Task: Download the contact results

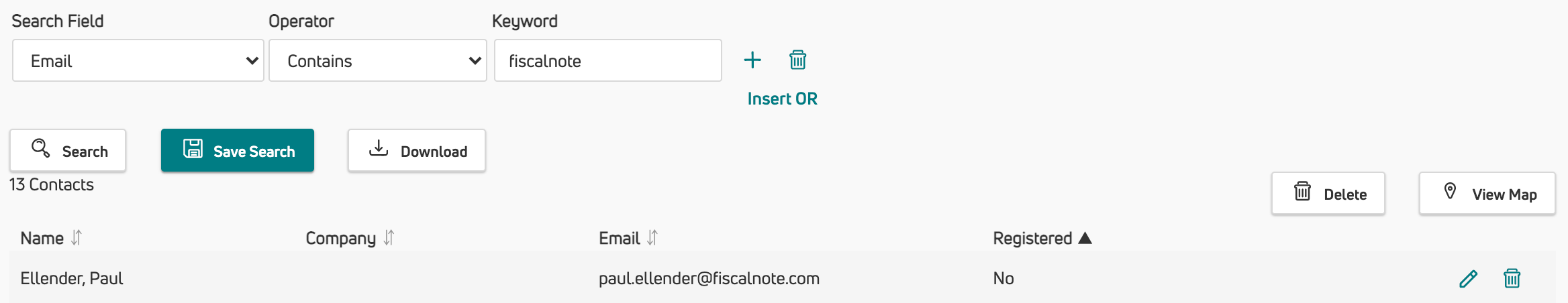Action: [x=417, y=150]
